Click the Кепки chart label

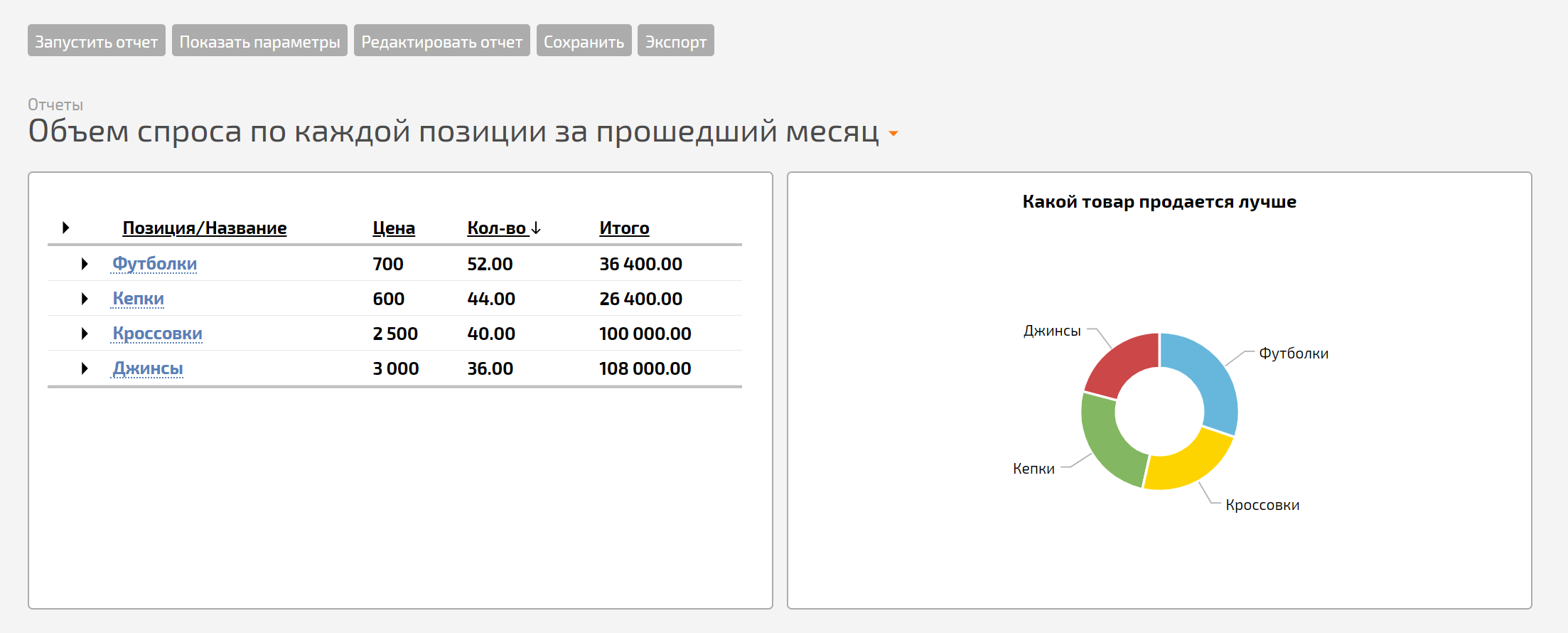1033,469
